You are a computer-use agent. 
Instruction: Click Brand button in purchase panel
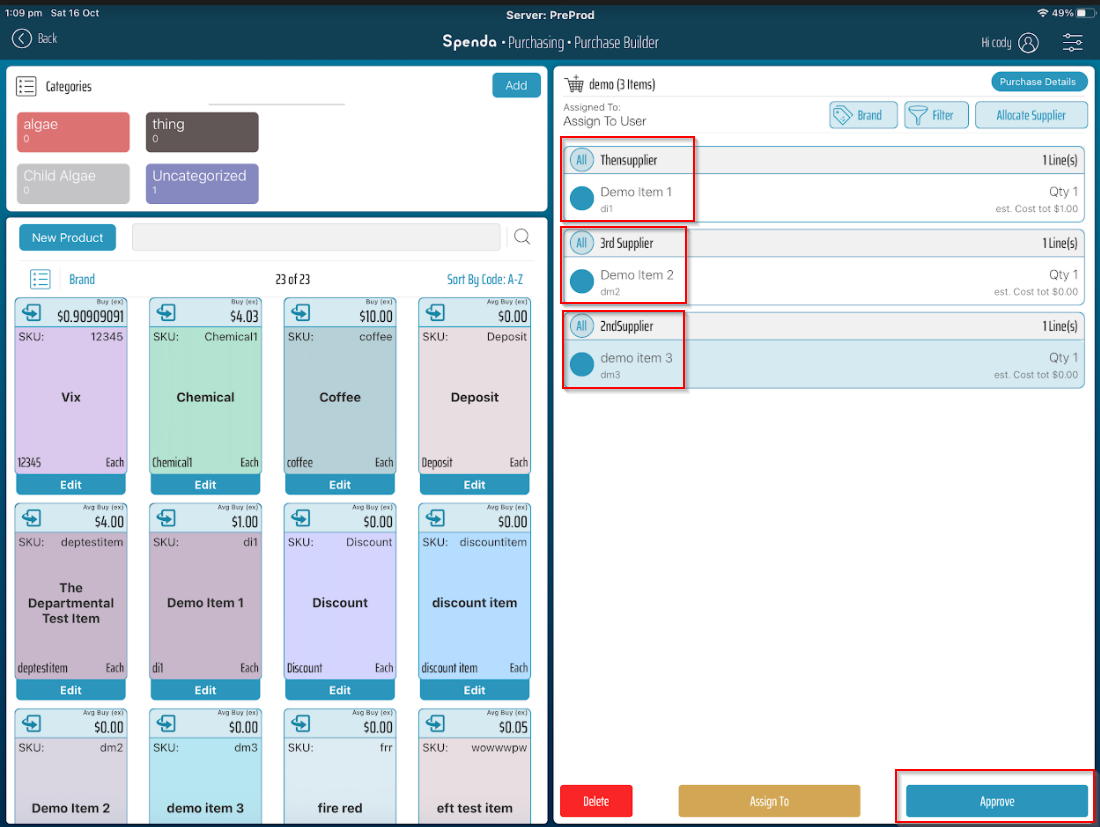click(x=864, y=115)
